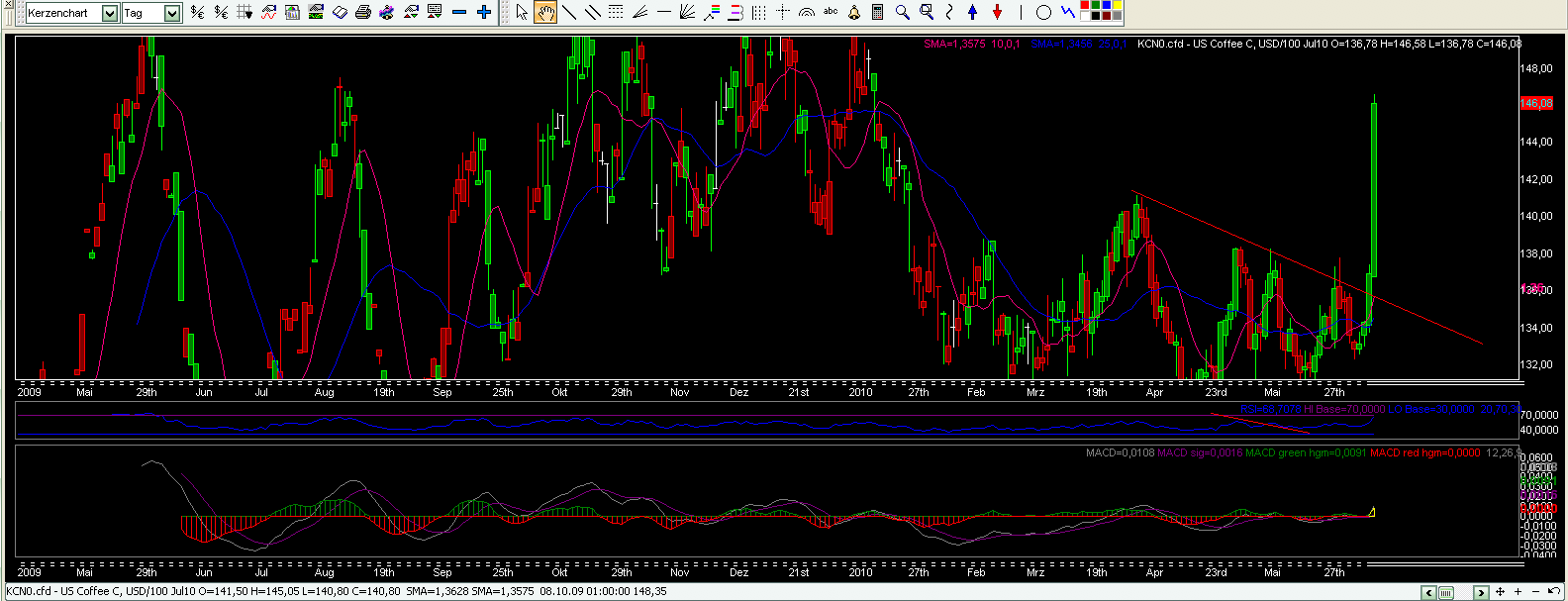Select the curved squiggle line tool

949,12
